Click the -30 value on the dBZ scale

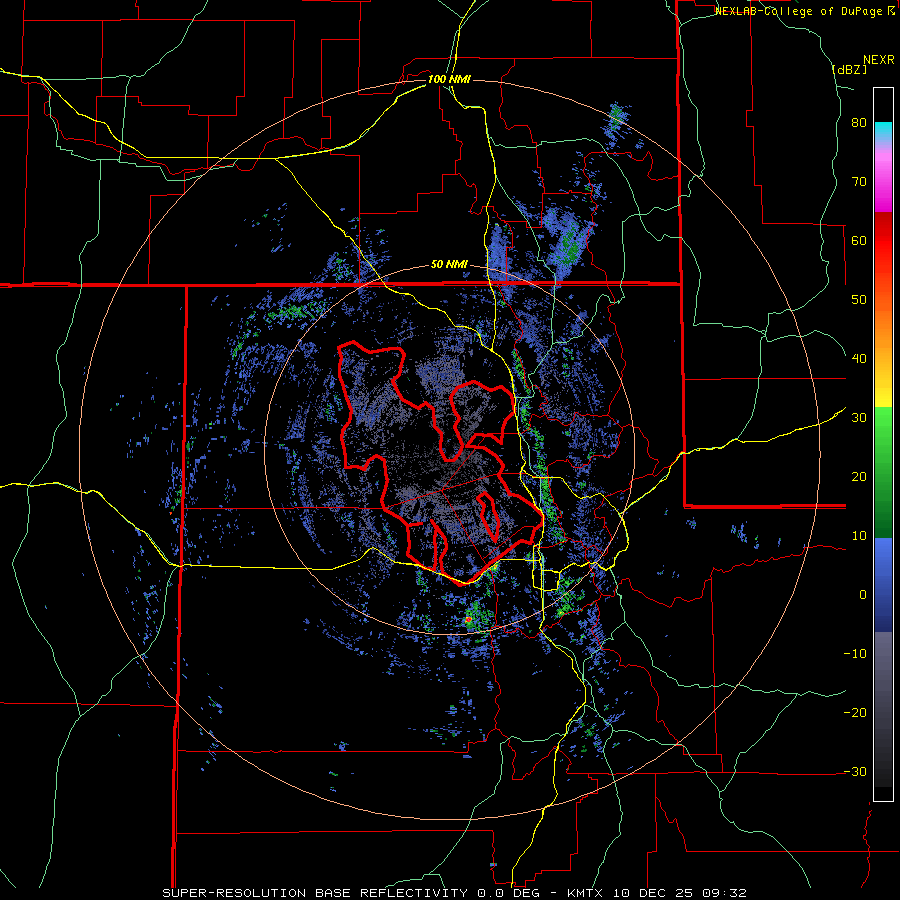point(855,771)
